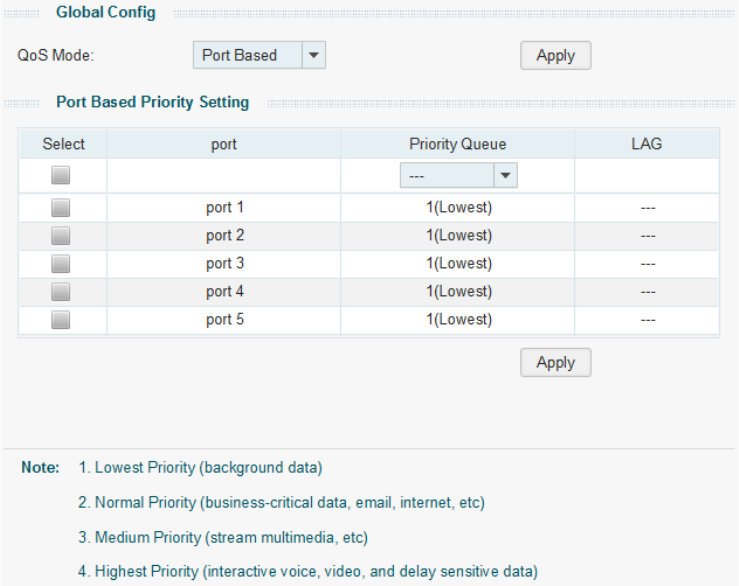Screen dimensions: 739x586
Task: Click the LAG cell for port 5
Action: point(647,320)
